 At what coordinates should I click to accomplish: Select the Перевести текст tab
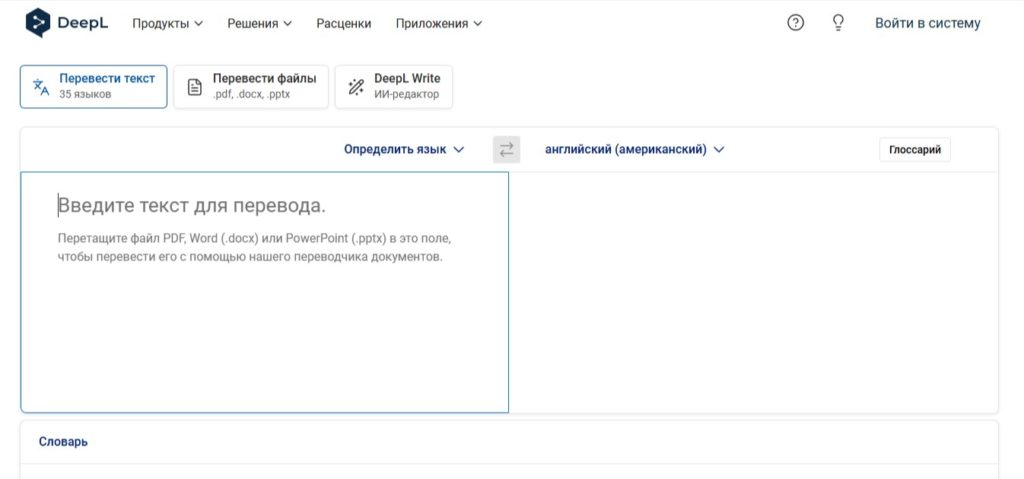click(93, 86)
